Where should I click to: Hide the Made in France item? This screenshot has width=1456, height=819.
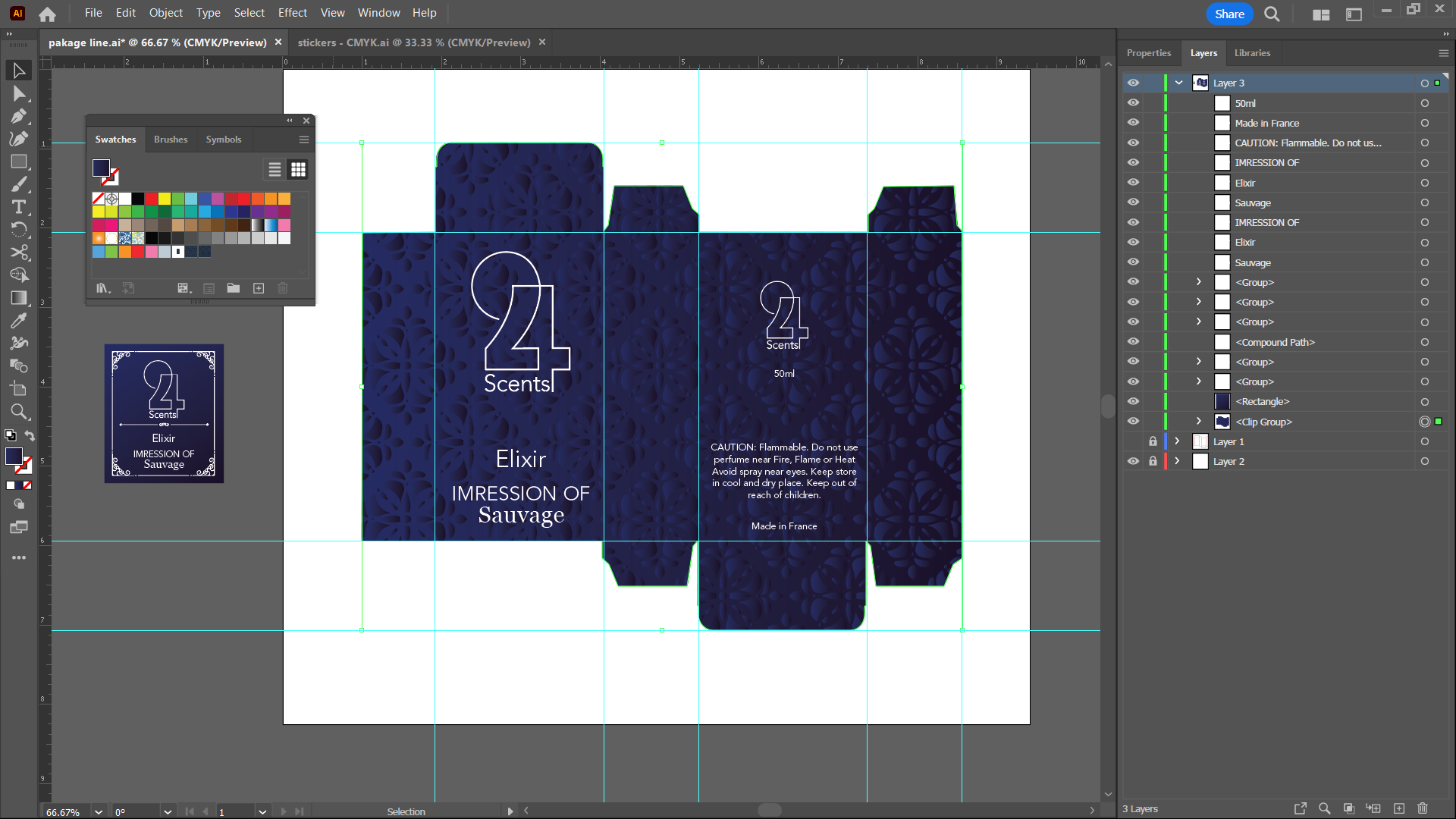(x=1133, y=123)
